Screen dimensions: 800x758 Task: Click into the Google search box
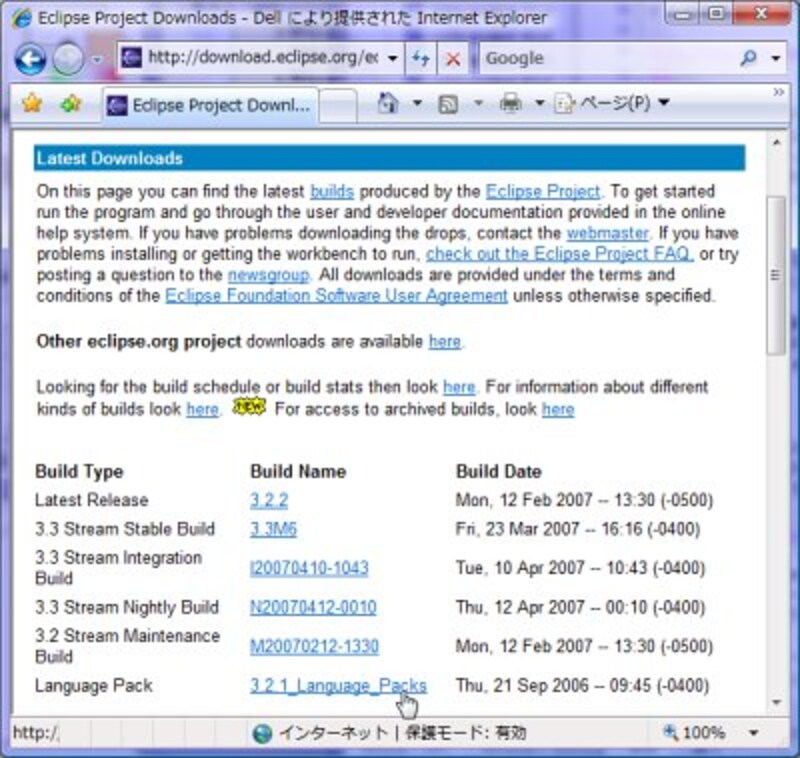point(605,58)
